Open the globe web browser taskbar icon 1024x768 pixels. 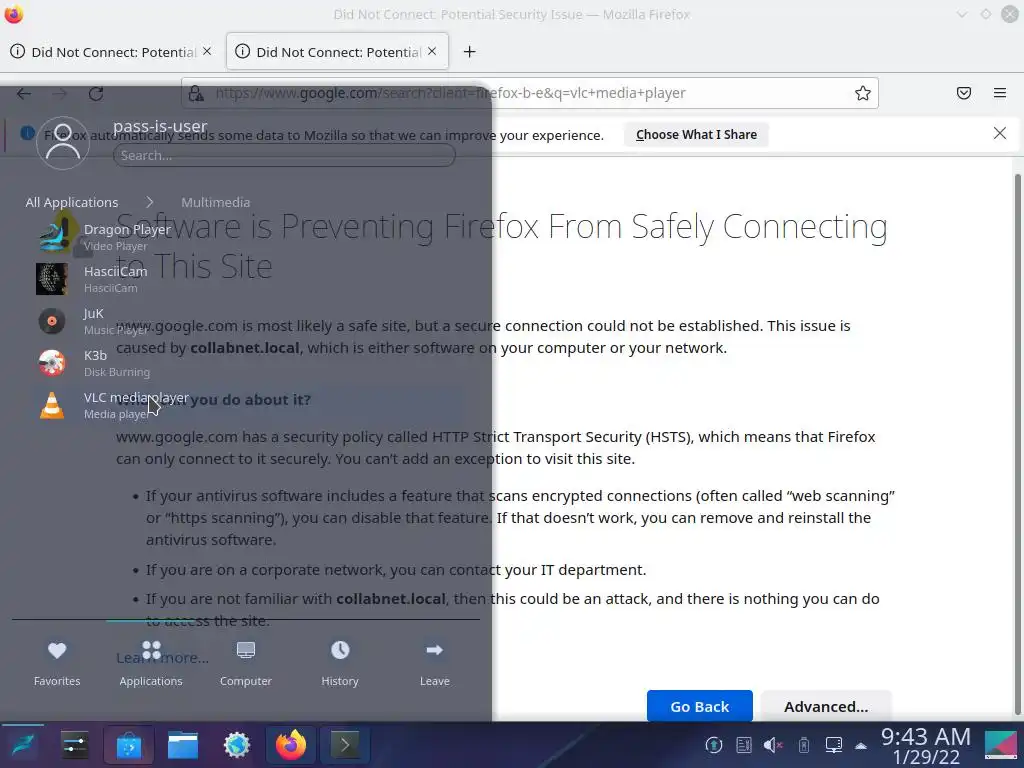tap(236, 745)
